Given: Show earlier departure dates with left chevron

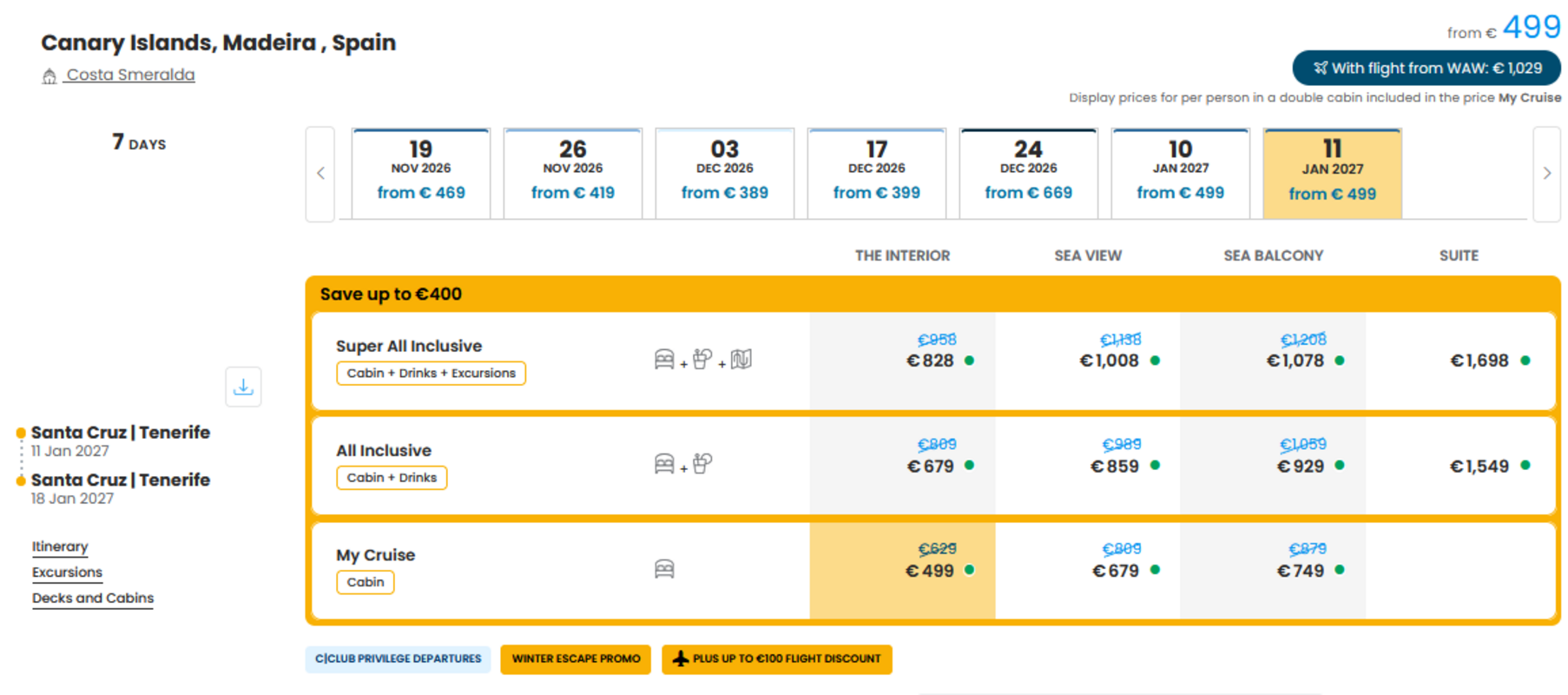Looking at the screenshot, I should click(320, 174).
